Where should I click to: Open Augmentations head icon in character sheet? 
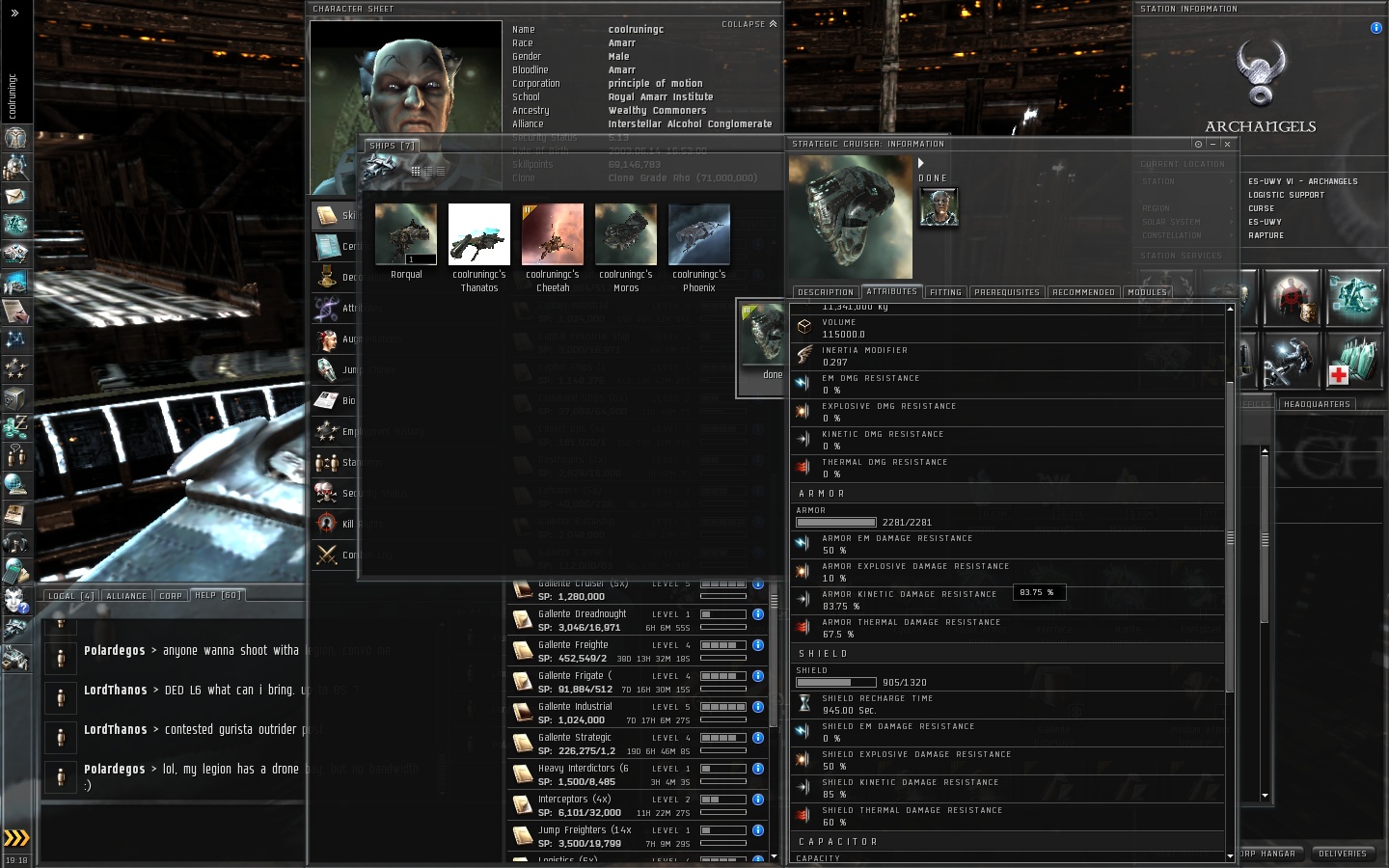(x=326, y=339)
